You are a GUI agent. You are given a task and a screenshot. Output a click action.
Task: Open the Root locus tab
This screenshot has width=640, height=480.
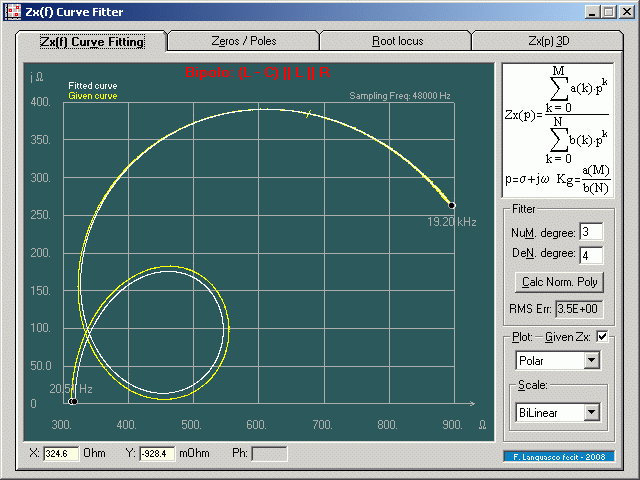[x=397, y=41]
